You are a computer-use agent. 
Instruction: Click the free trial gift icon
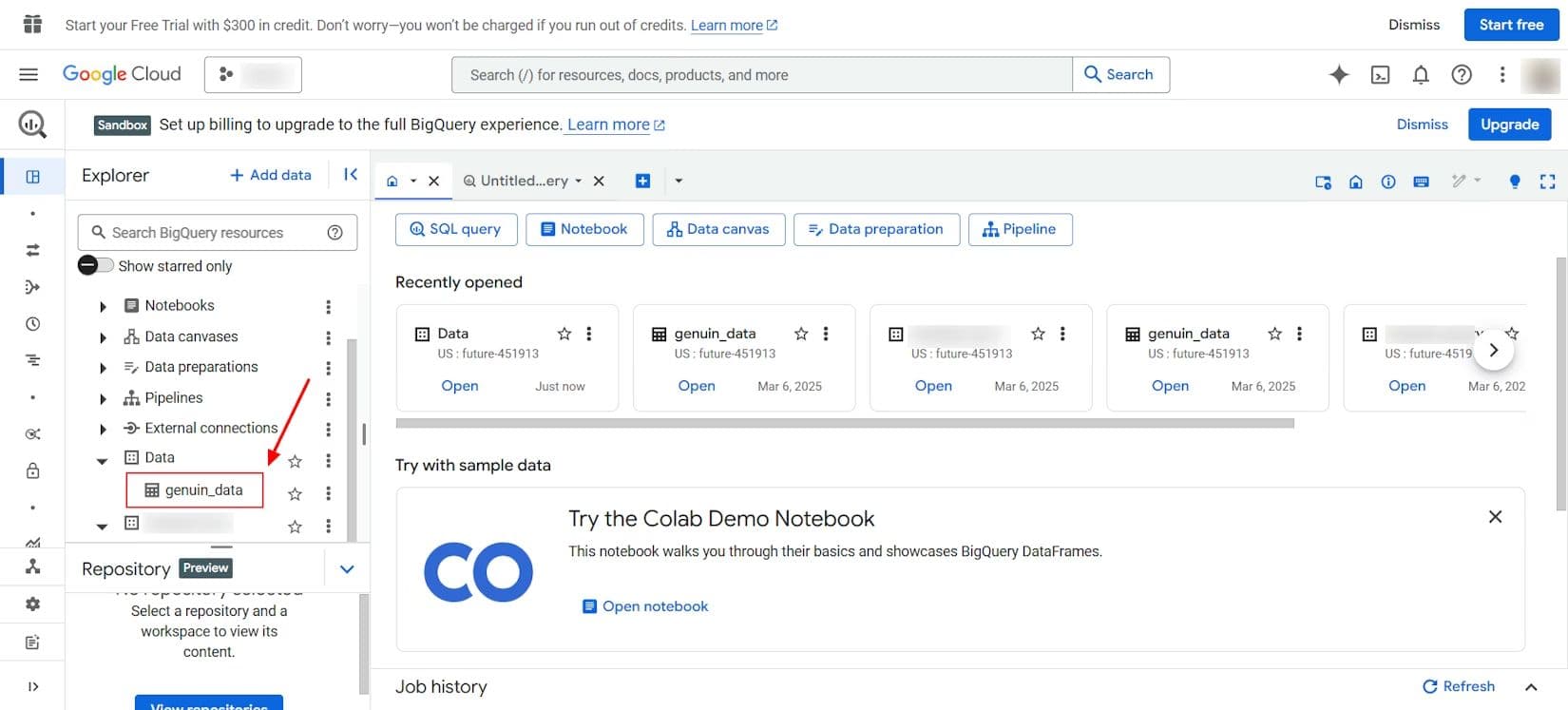click(x=32, y=25)
